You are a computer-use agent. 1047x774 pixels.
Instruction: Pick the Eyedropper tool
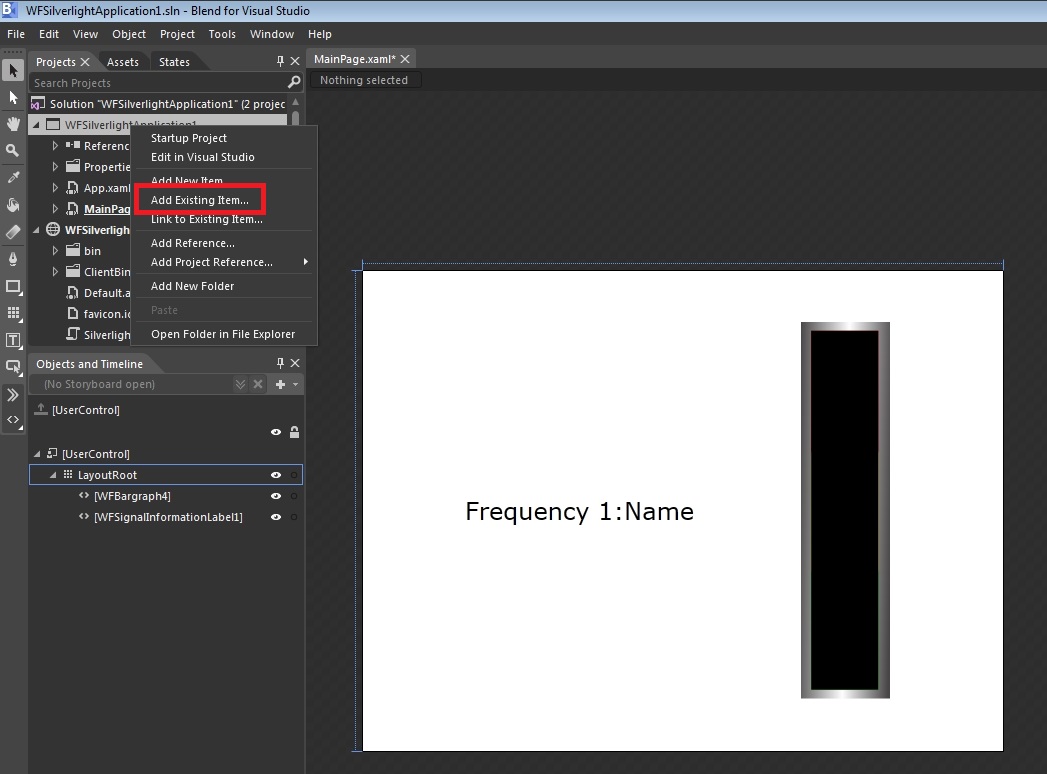click(x=13, y=178)
